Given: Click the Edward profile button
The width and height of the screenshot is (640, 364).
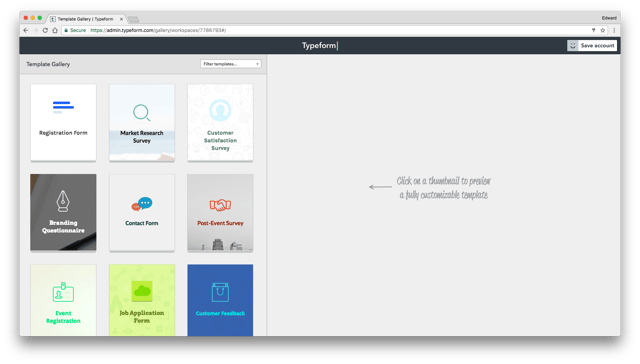Looking at the screenshot, I should point(609,18).
